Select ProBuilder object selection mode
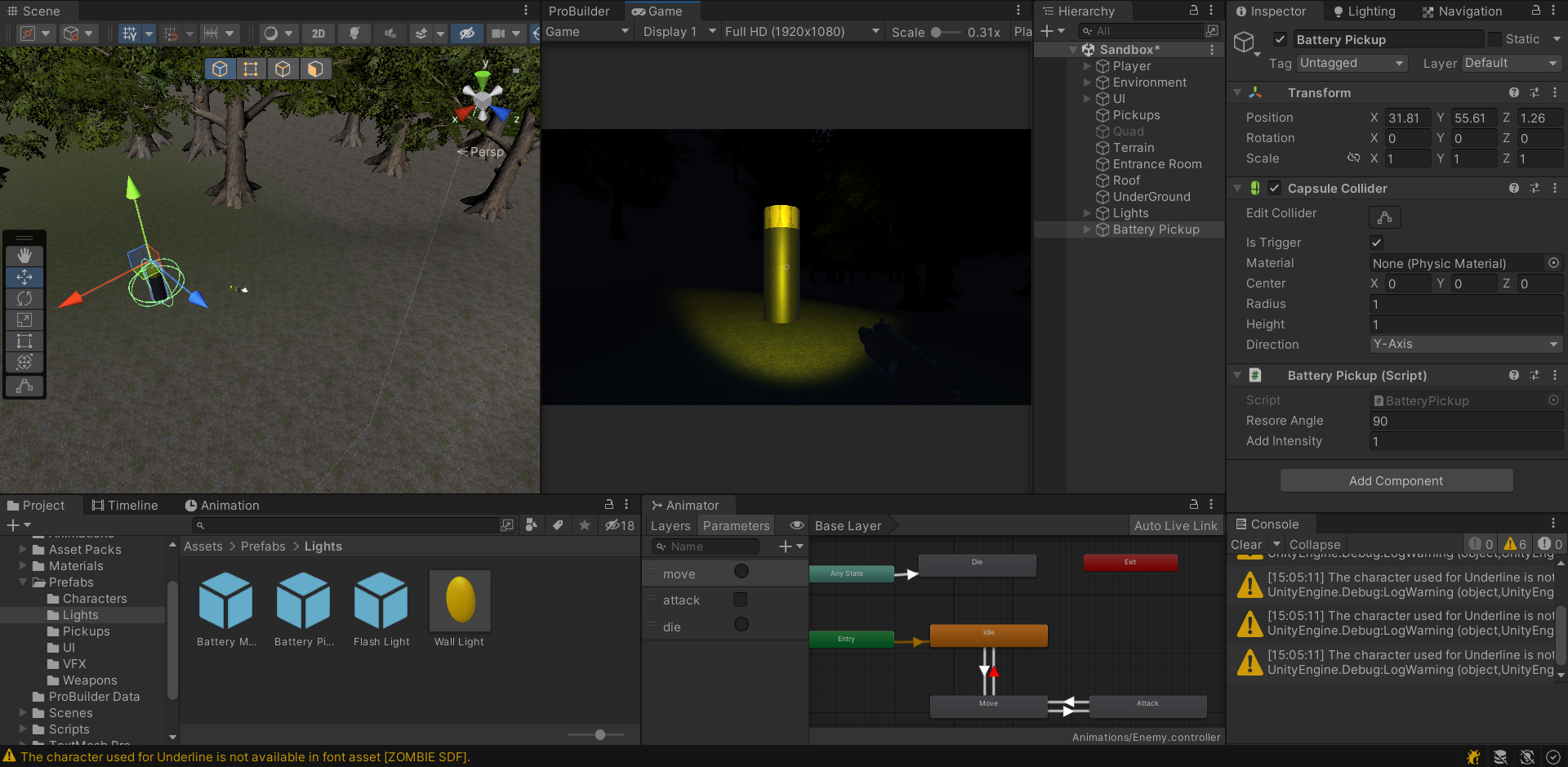 [220, 69]
